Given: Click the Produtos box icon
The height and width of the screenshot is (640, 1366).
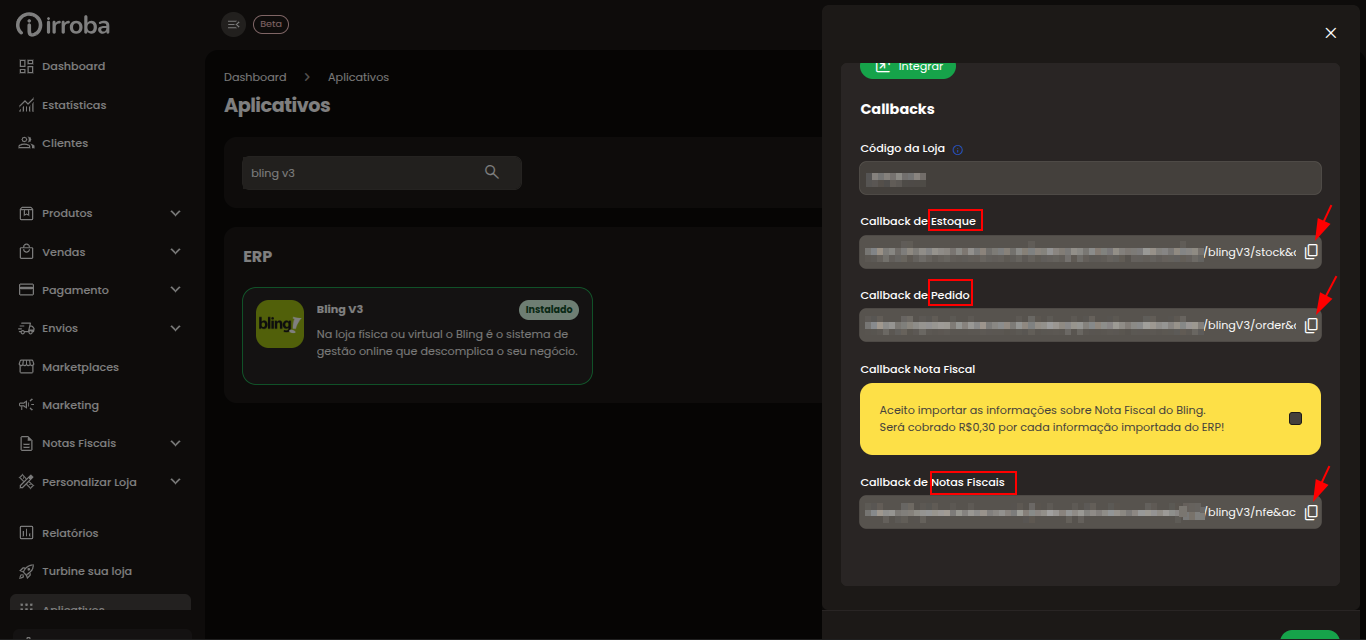Looking at the screenshot, I should pyautogui.click(x=27, y=213).
